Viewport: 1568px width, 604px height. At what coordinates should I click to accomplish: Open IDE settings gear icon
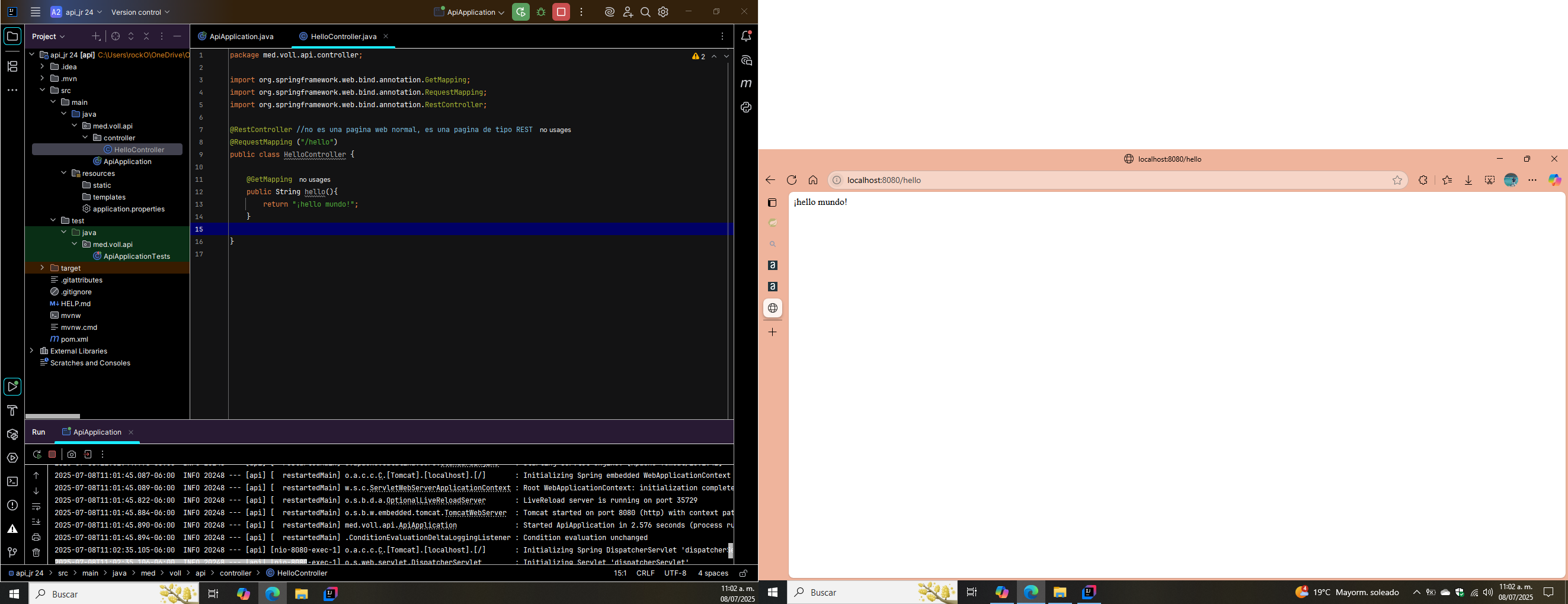point(664,12)
